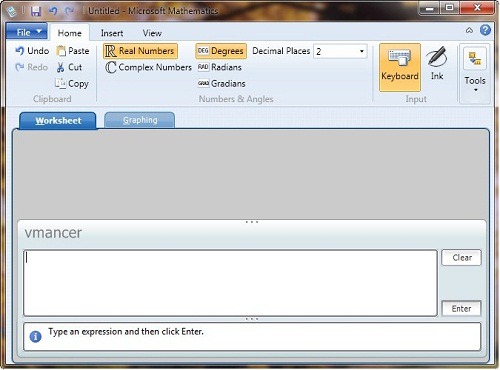
Task: Click the info icon beside the hint text
Action: 36,336
